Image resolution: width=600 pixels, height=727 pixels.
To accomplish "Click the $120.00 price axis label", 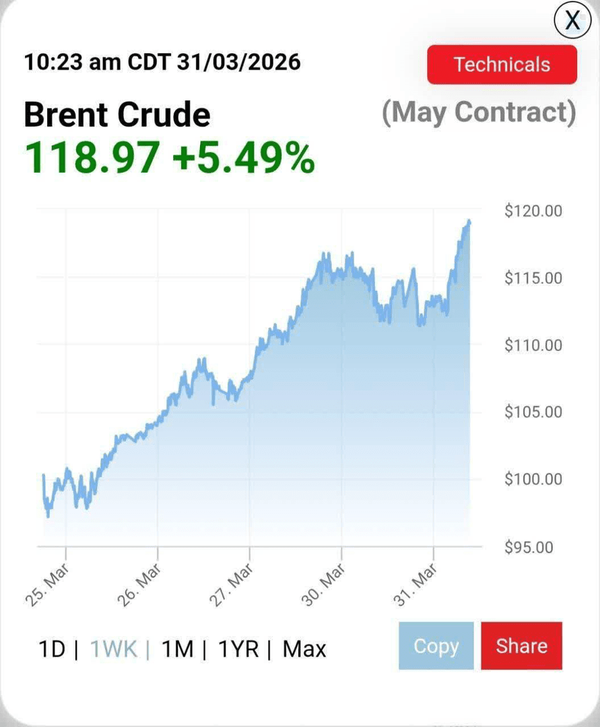I will (x=533, y=211).
